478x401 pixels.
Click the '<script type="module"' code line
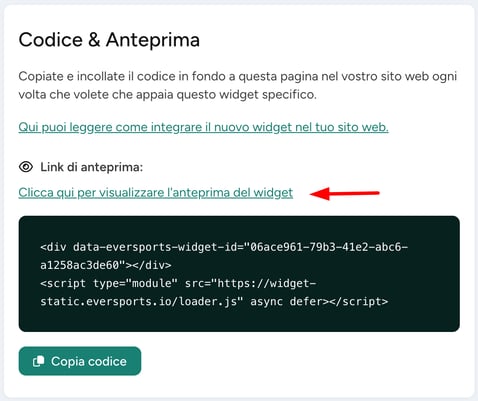tap(109, 283)
